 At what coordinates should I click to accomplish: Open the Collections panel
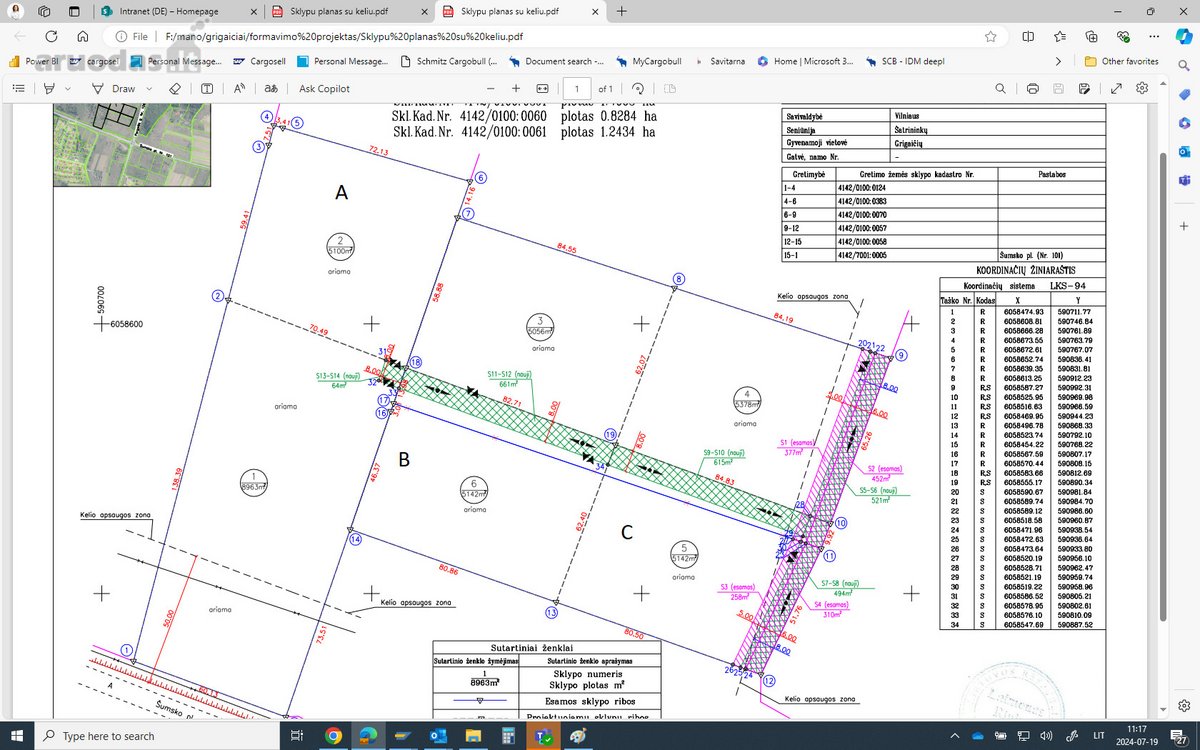coord(1092,36)
